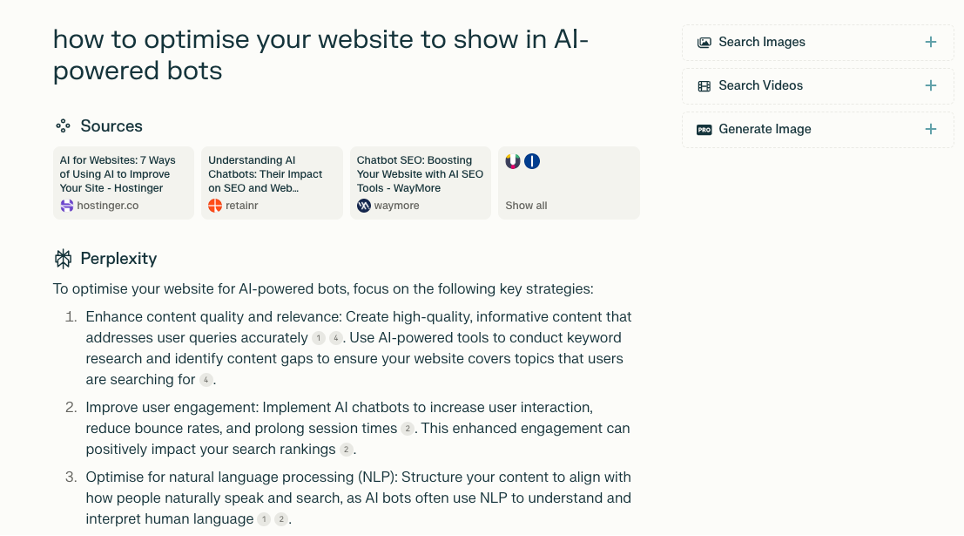Click citation 2 after 'prolong session times'

(407, 428)
